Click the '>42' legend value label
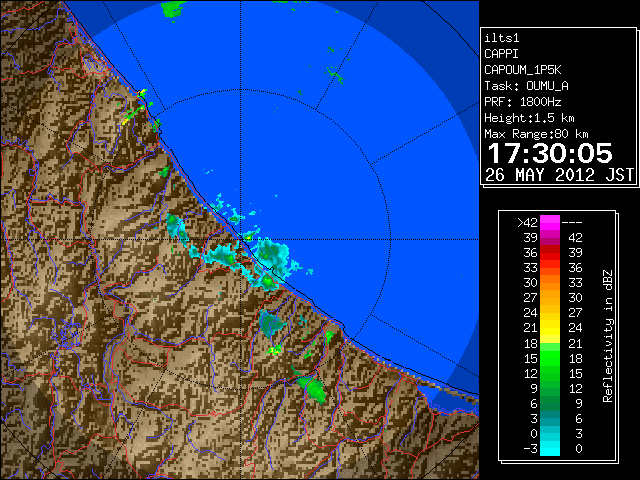Screen dimensions: 640x480 (x=528, y=223)
